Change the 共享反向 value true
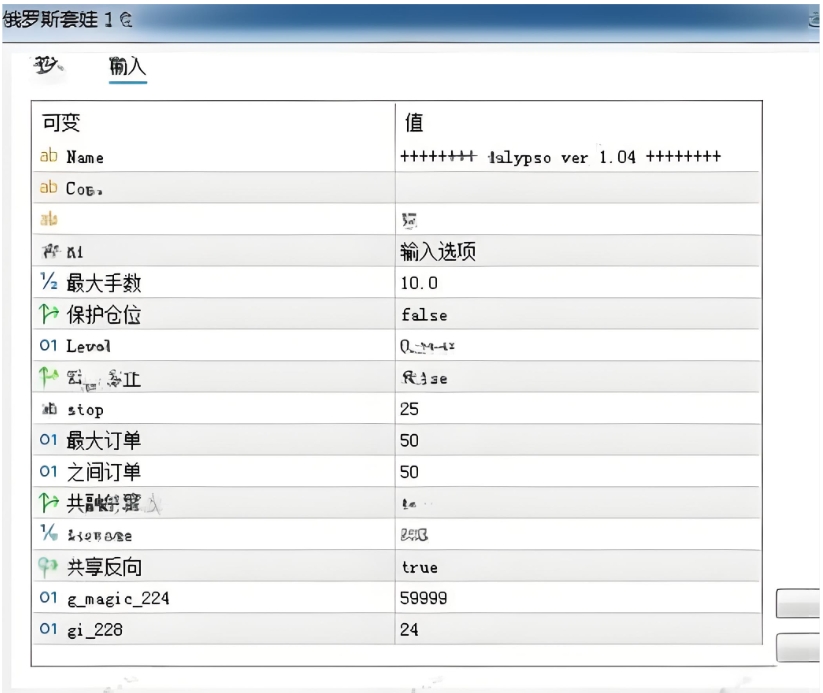 [420, 568]
